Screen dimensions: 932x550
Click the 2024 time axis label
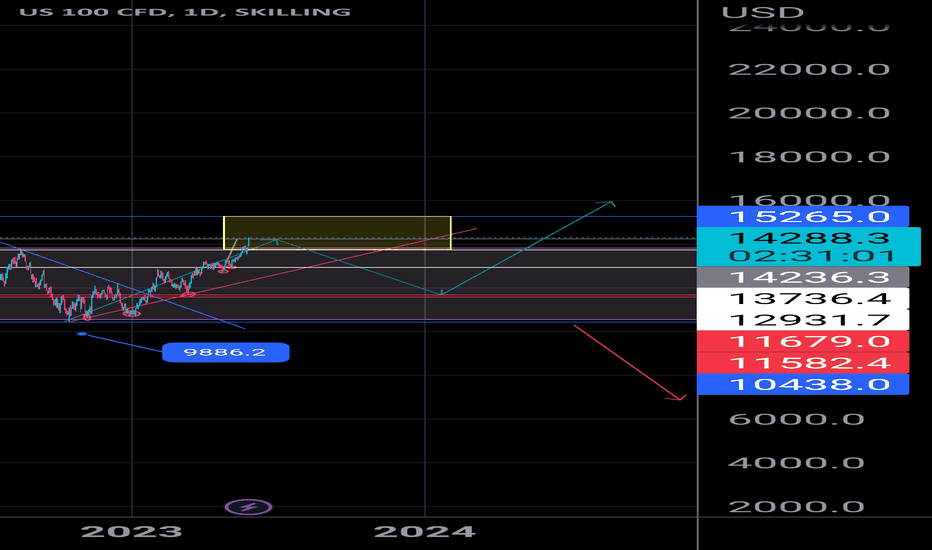coord(424,532)
